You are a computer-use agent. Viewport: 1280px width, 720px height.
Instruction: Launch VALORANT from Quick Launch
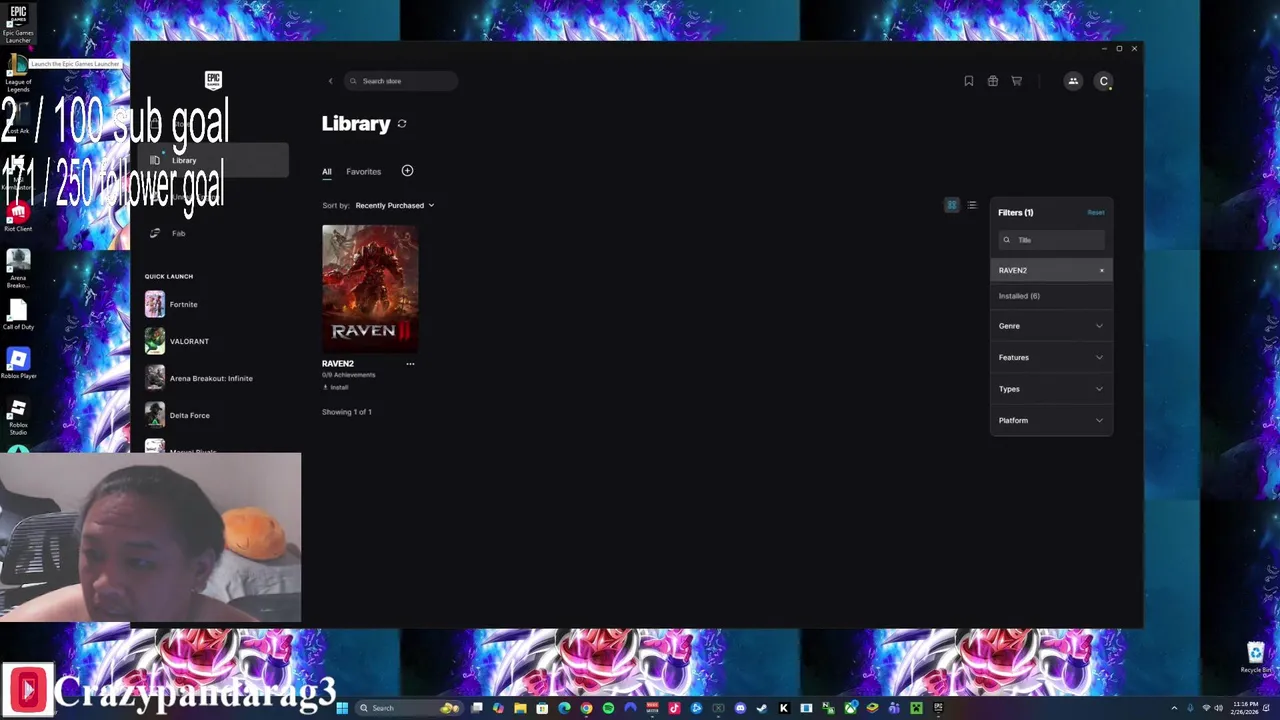177,341
